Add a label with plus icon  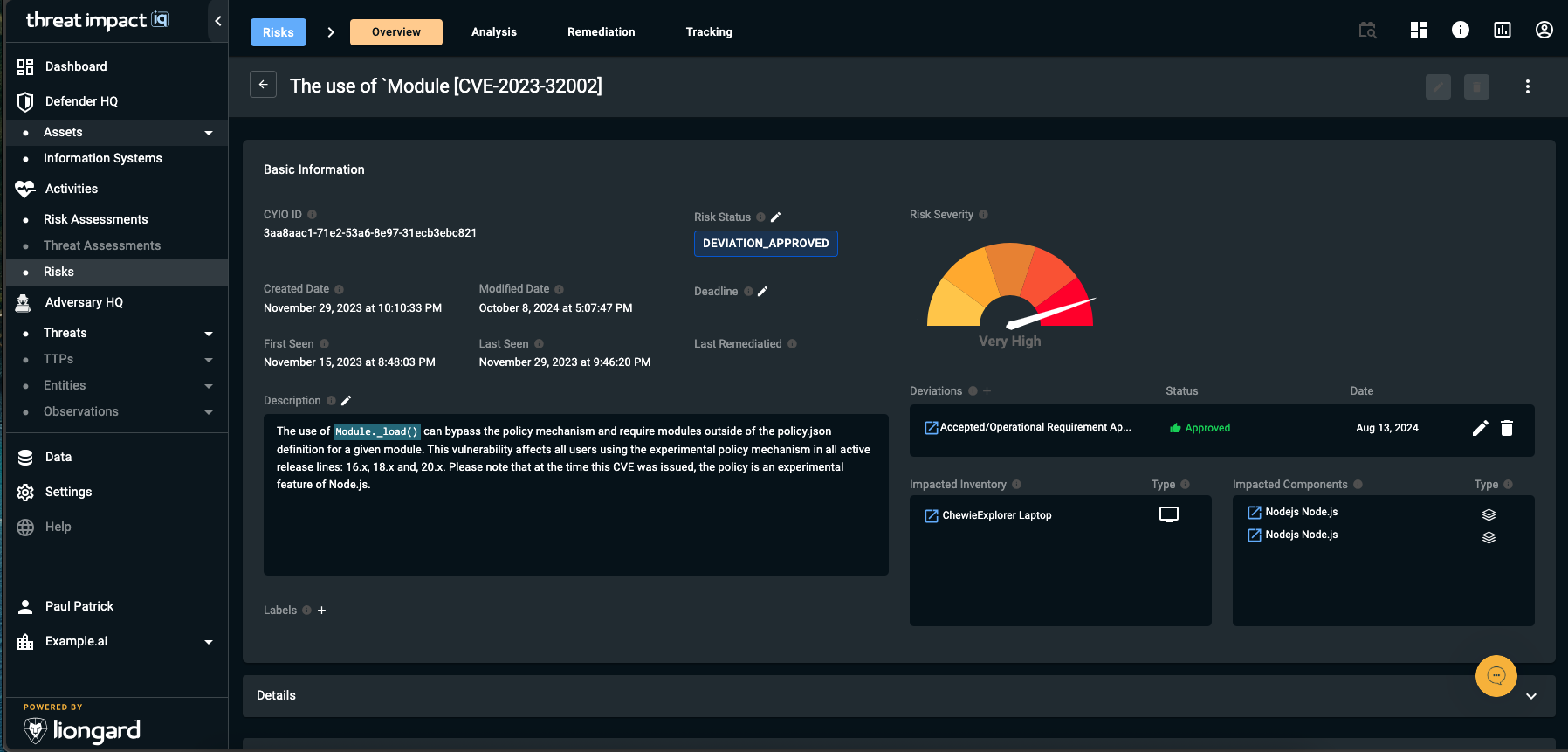[321, 611]
